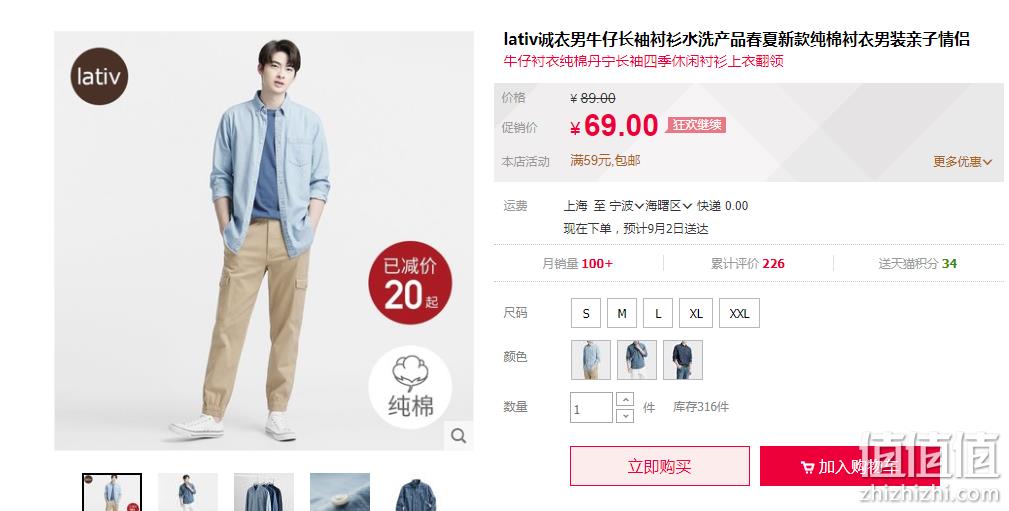Click the magnifier zoom icon on product image
The height and width of the screenshot is (511, 1009).
click(459, 436)
